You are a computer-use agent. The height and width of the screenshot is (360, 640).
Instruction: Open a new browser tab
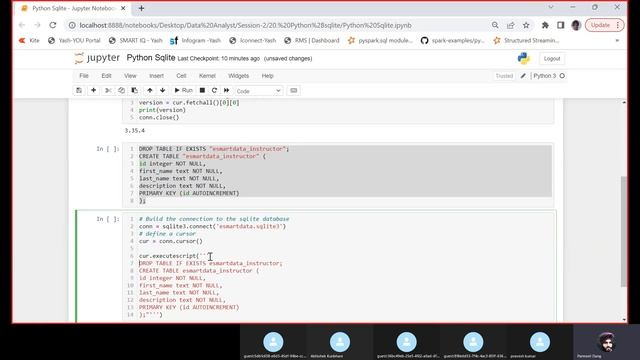pyautogui.click(x=141, y=8)
